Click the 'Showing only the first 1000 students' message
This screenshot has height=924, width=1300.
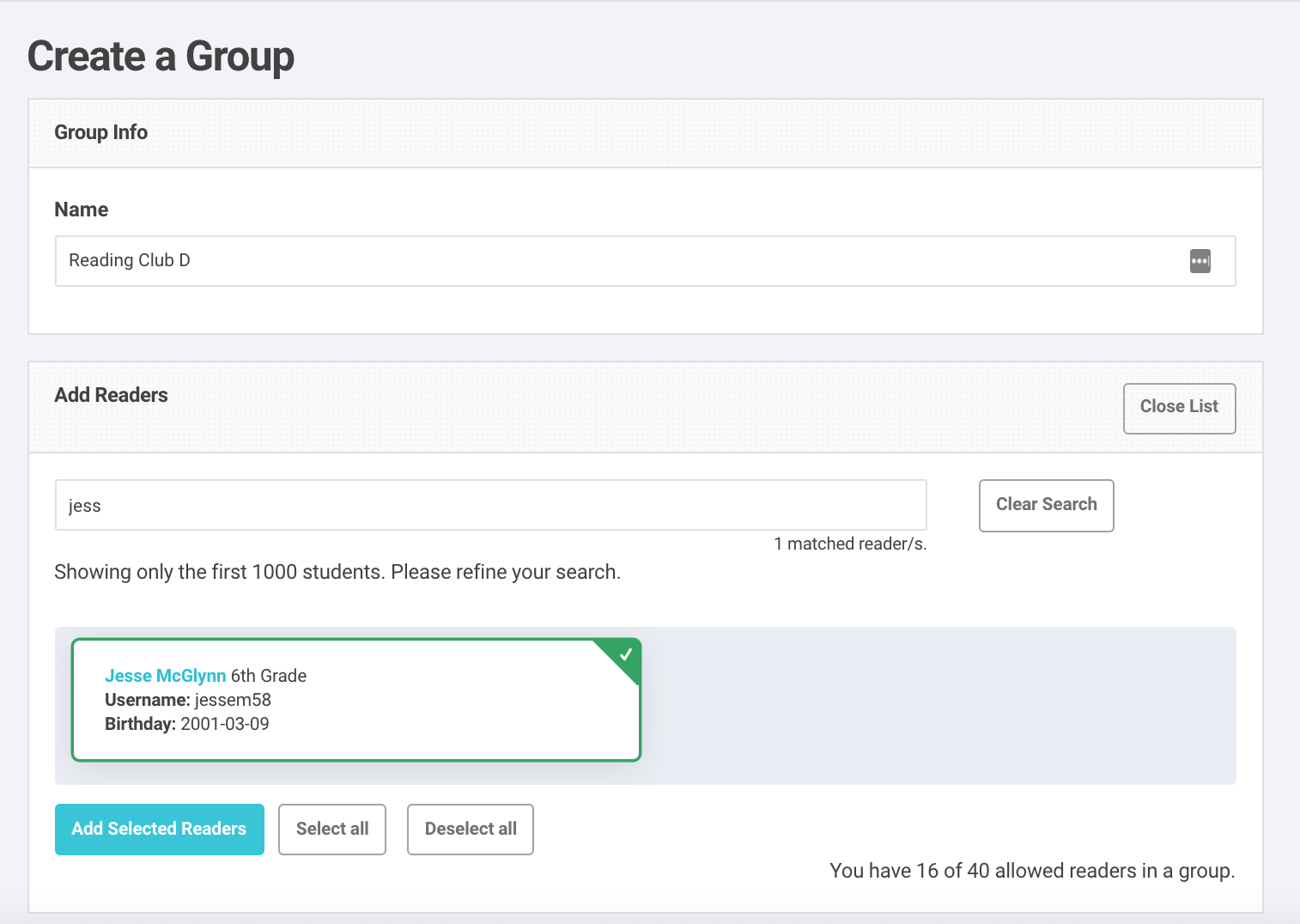(x=337, y=572)
